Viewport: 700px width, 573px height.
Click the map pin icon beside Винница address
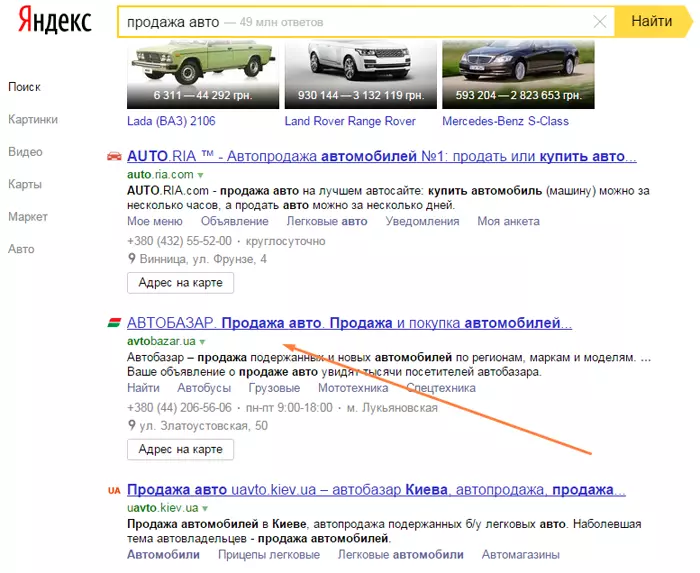tap(132, 258)
